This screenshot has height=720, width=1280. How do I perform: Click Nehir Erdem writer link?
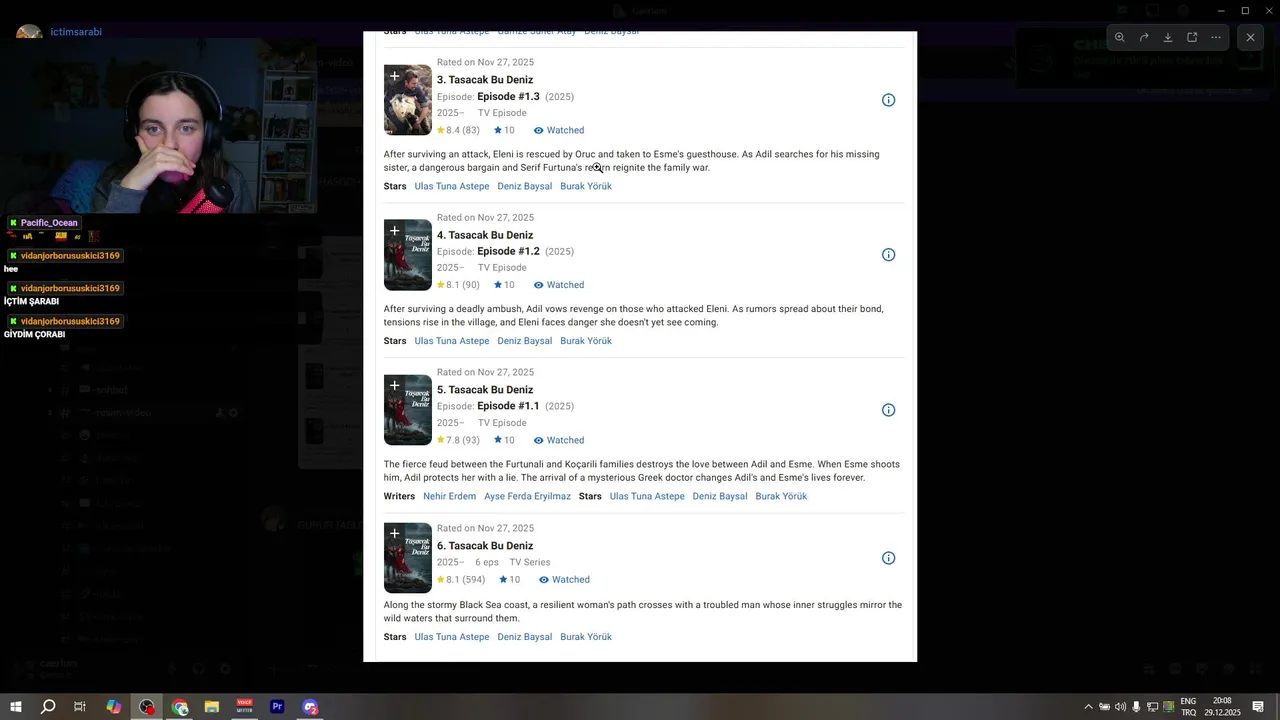tap(449, 496)
